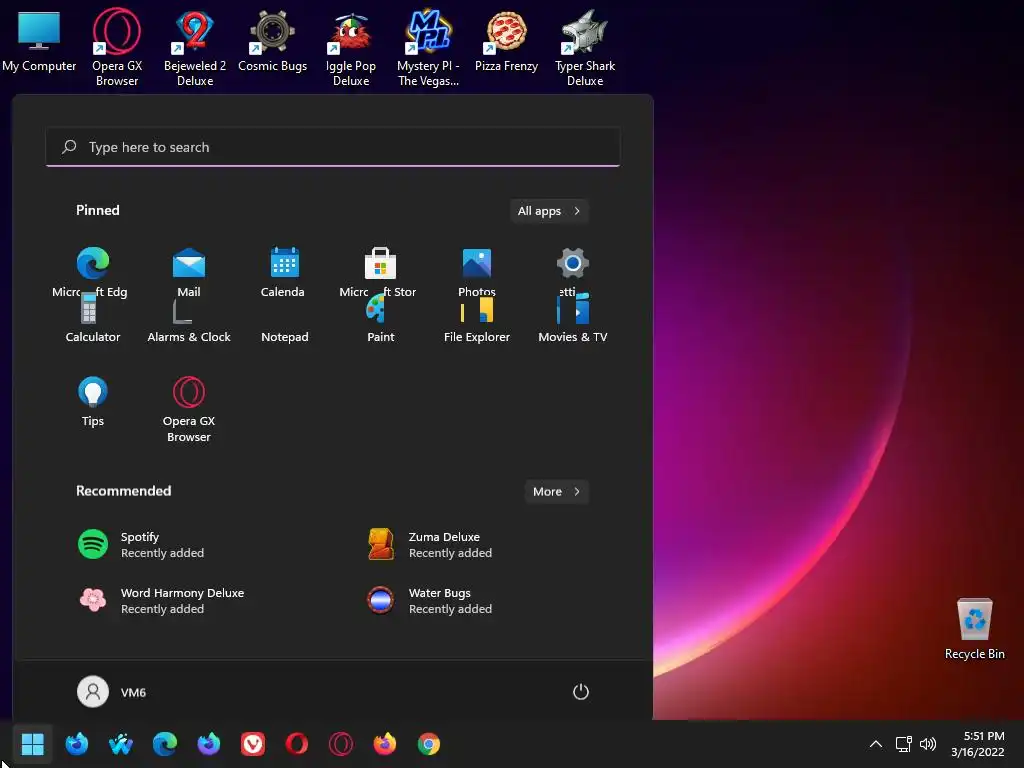Open the Tips lightbulb app
Screen dimensions: 1024x768
click(x=93, y=401)
